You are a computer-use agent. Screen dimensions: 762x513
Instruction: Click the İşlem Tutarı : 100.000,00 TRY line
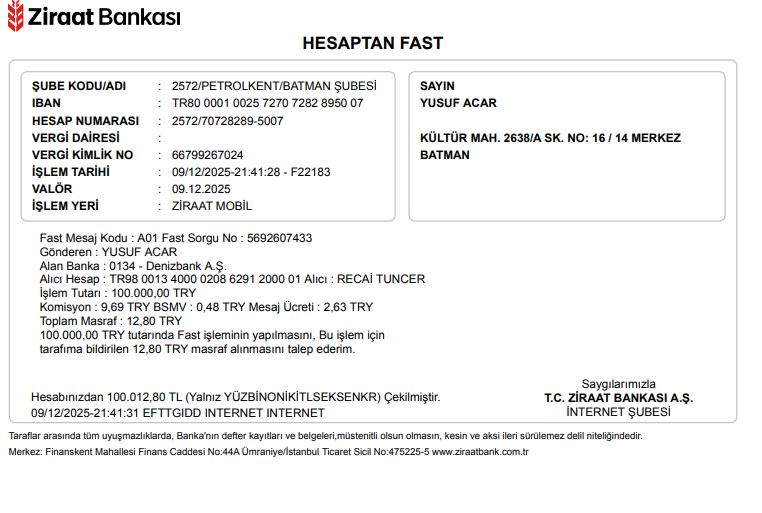point(118,293)
